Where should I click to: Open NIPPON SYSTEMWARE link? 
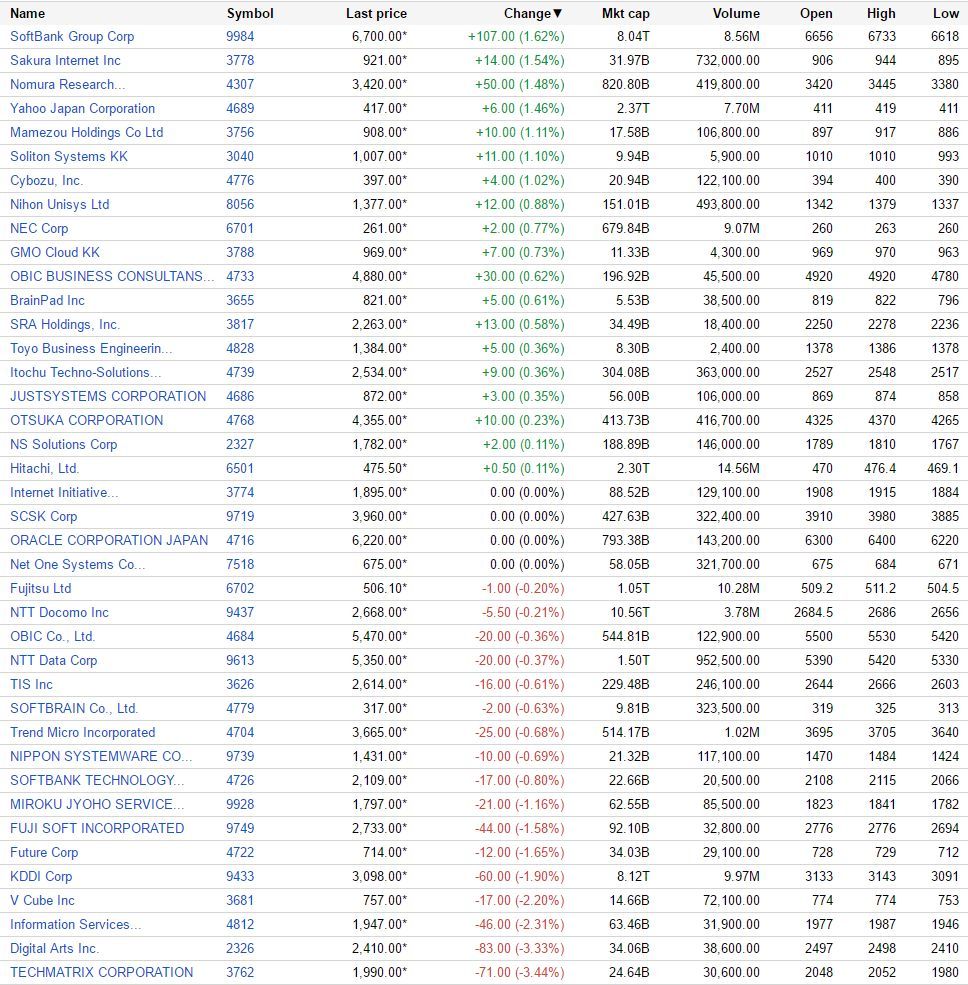101,756
